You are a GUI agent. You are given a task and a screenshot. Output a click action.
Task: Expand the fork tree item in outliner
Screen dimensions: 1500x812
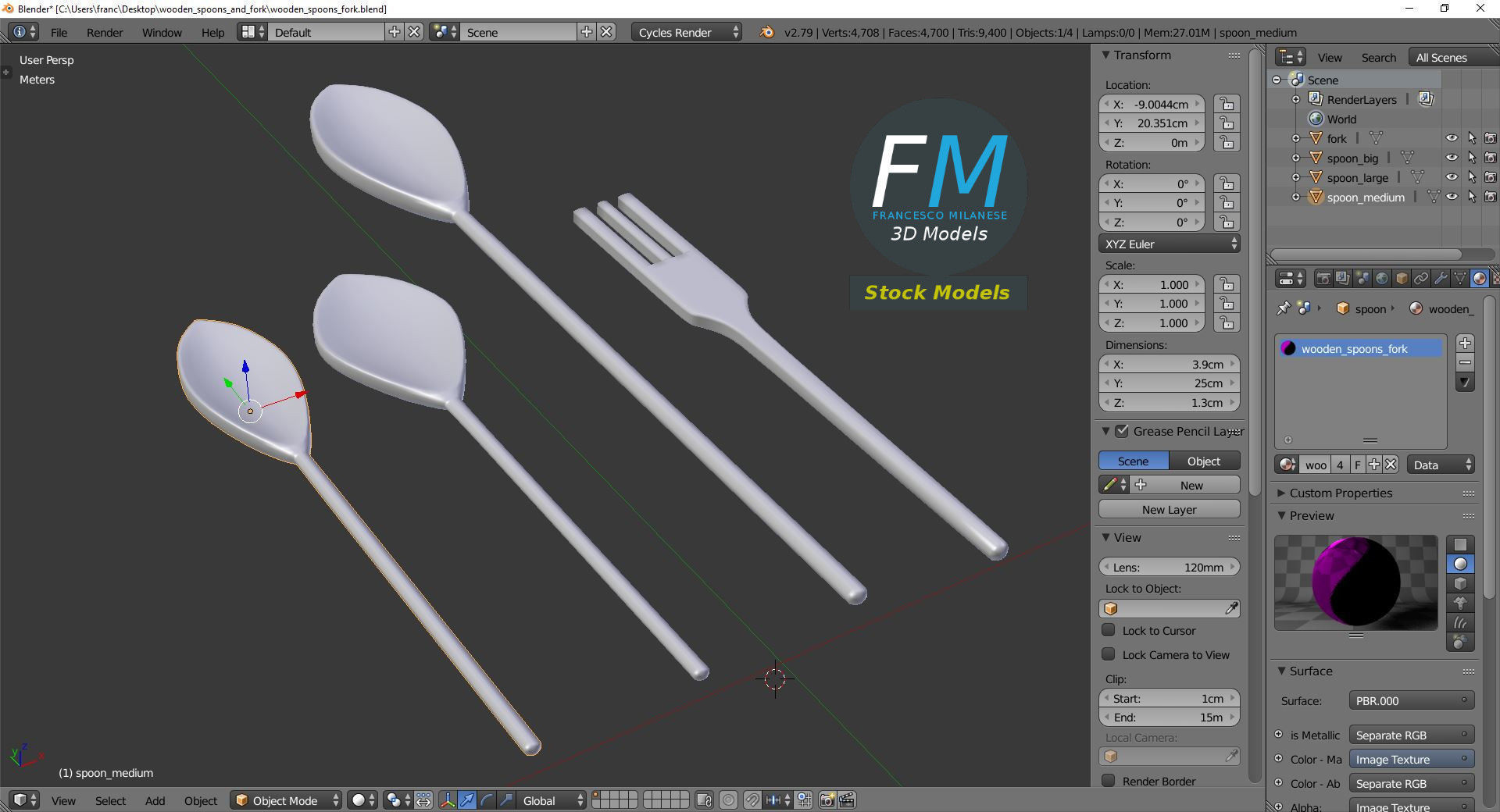(1296, 138)
